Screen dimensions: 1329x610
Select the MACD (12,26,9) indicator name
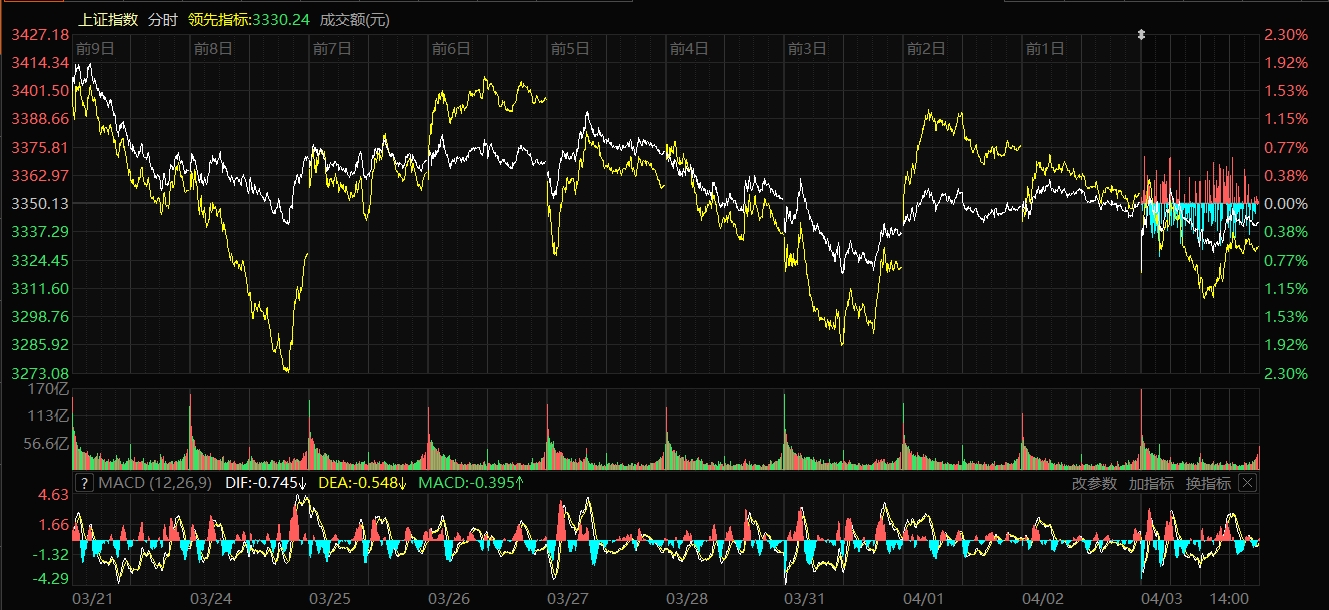click(155, 484)
